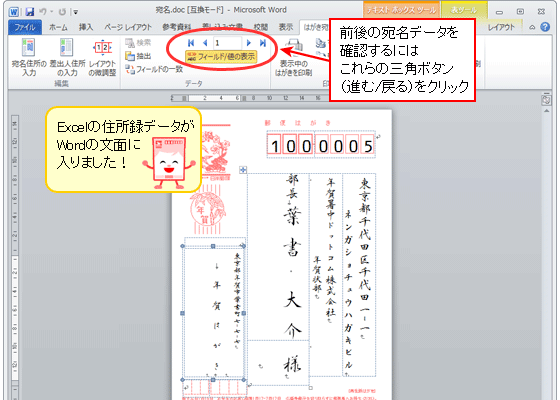Click the 部長 title text

point(292,187)
